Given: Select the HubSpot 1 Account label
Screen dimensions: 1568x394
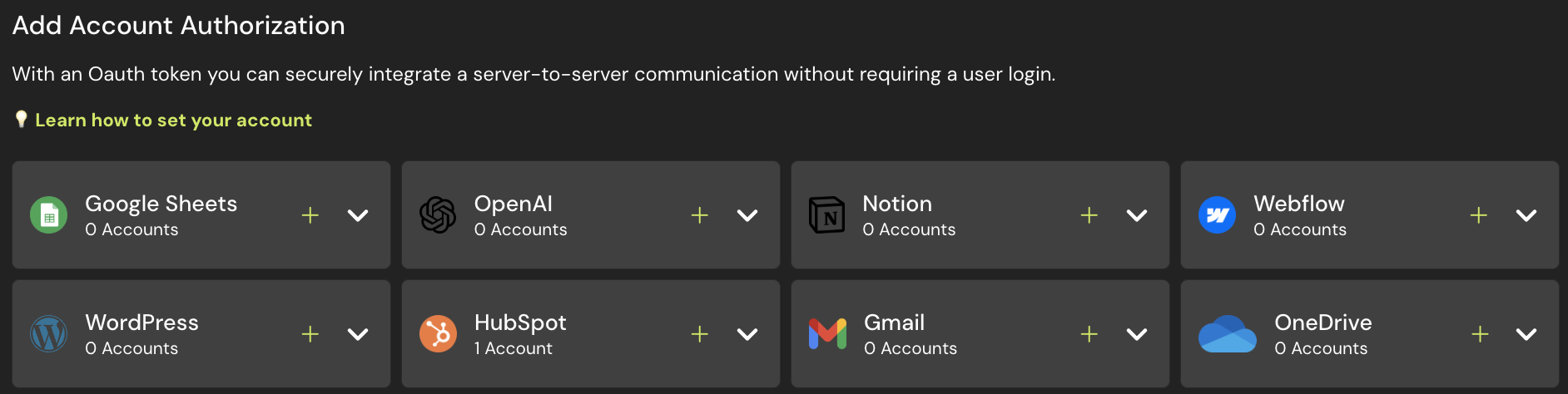Looking at the screenshot, I should (513, 349).
